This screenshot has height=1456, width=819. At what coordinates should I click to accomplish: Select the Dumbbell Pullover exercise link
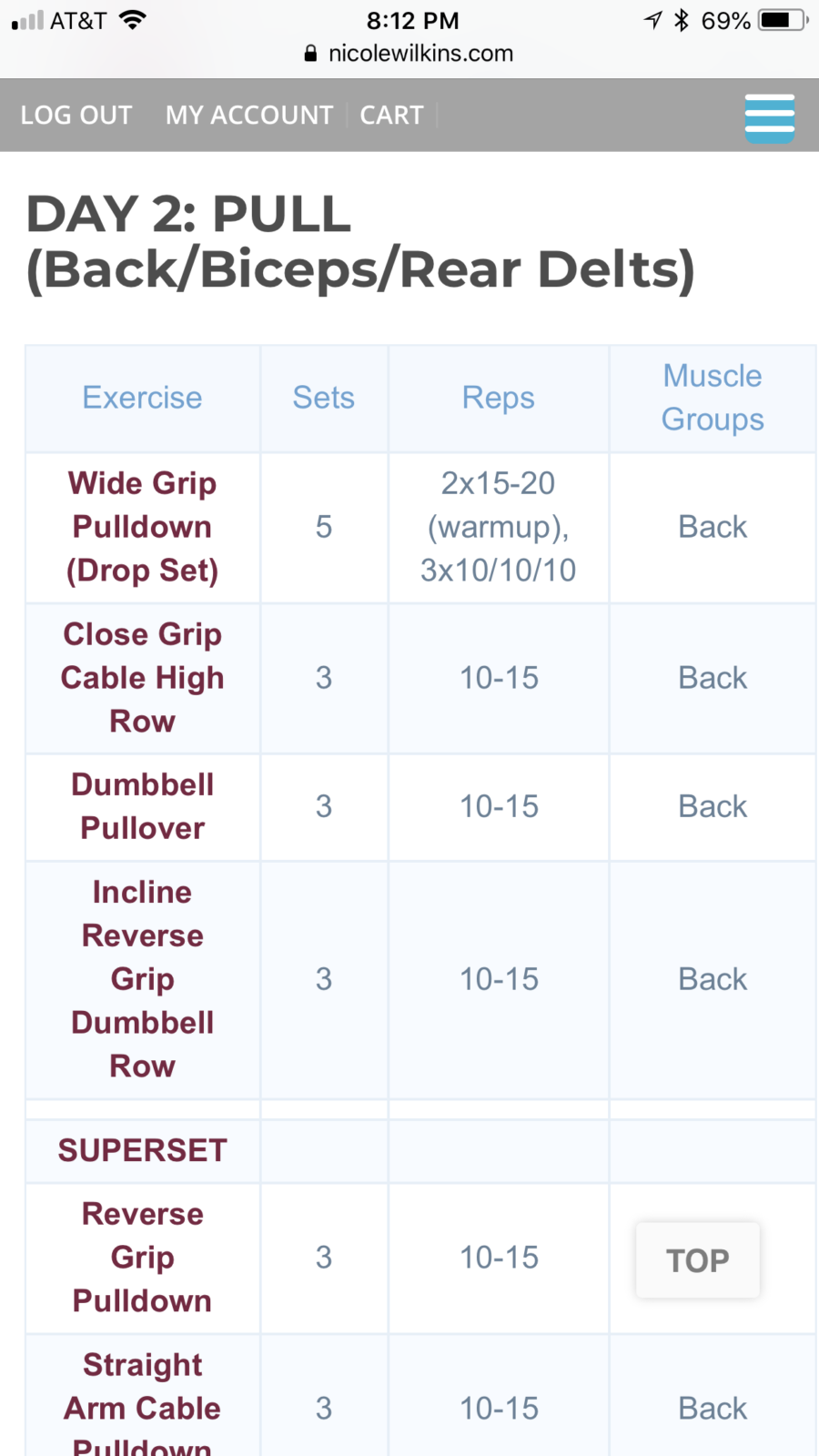[x=143, y=806]
